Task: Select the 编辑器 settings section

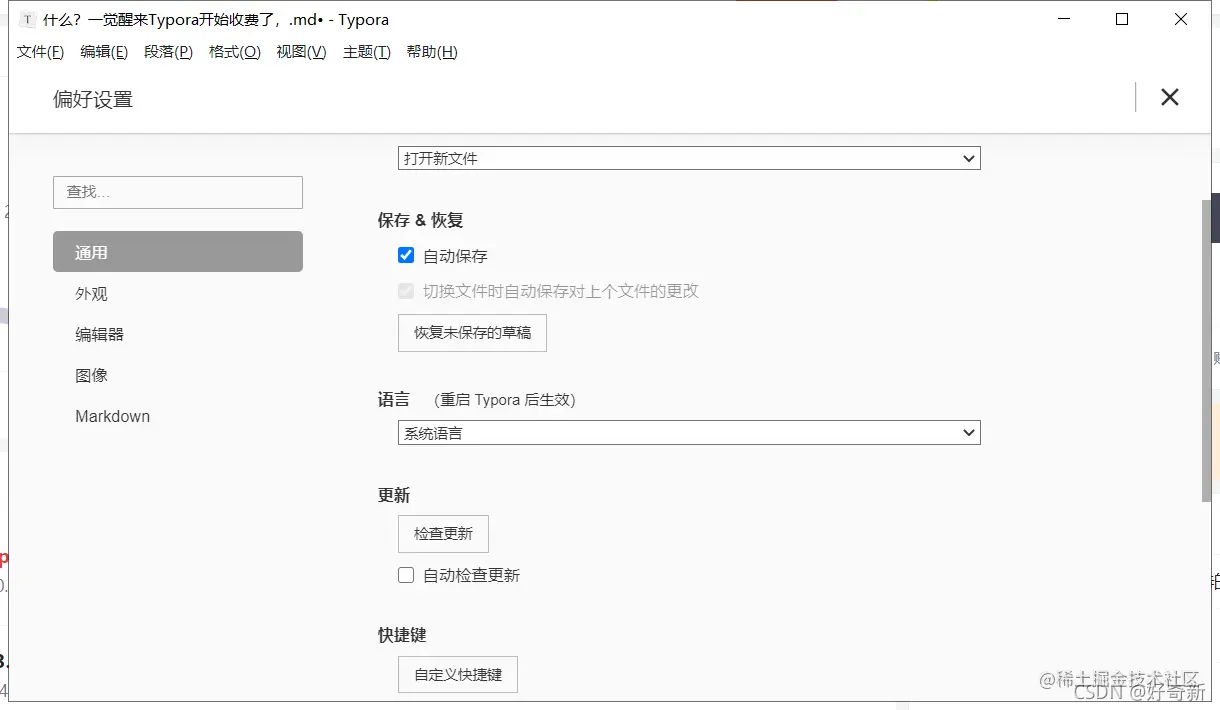Action: [98, 334]
